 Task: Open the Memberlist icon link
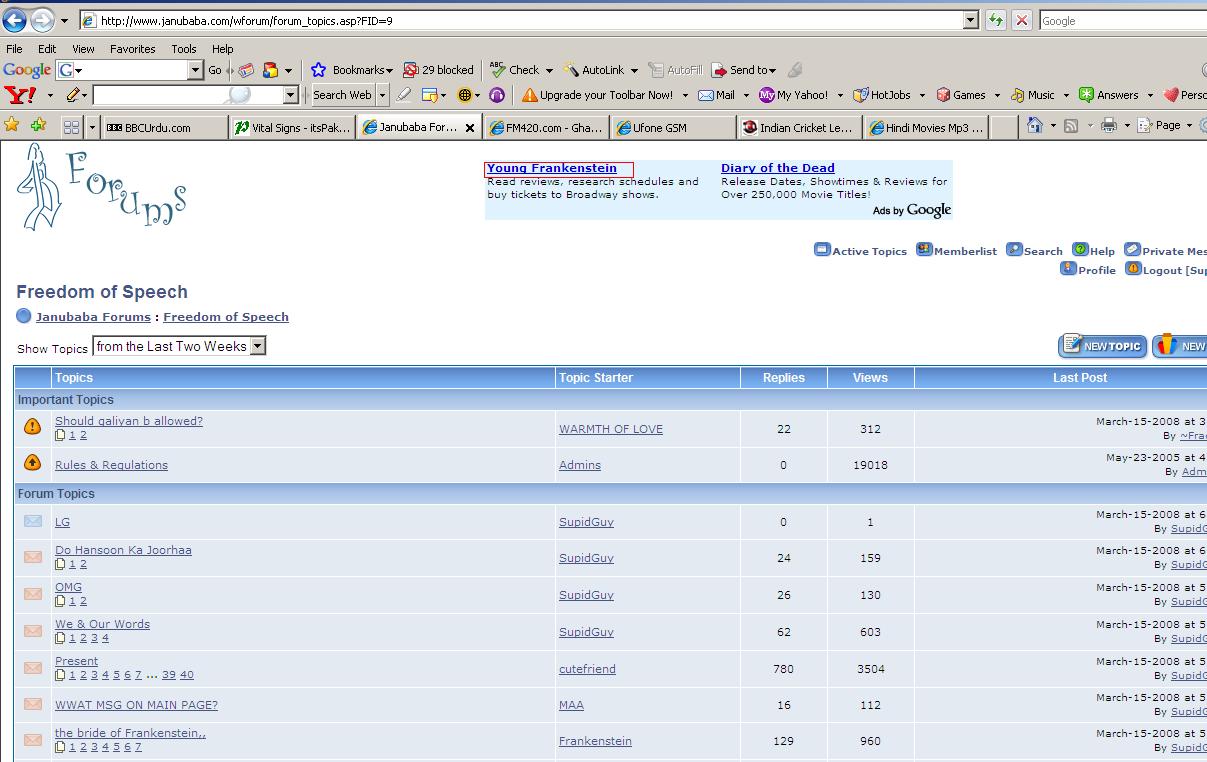(956, 251)
